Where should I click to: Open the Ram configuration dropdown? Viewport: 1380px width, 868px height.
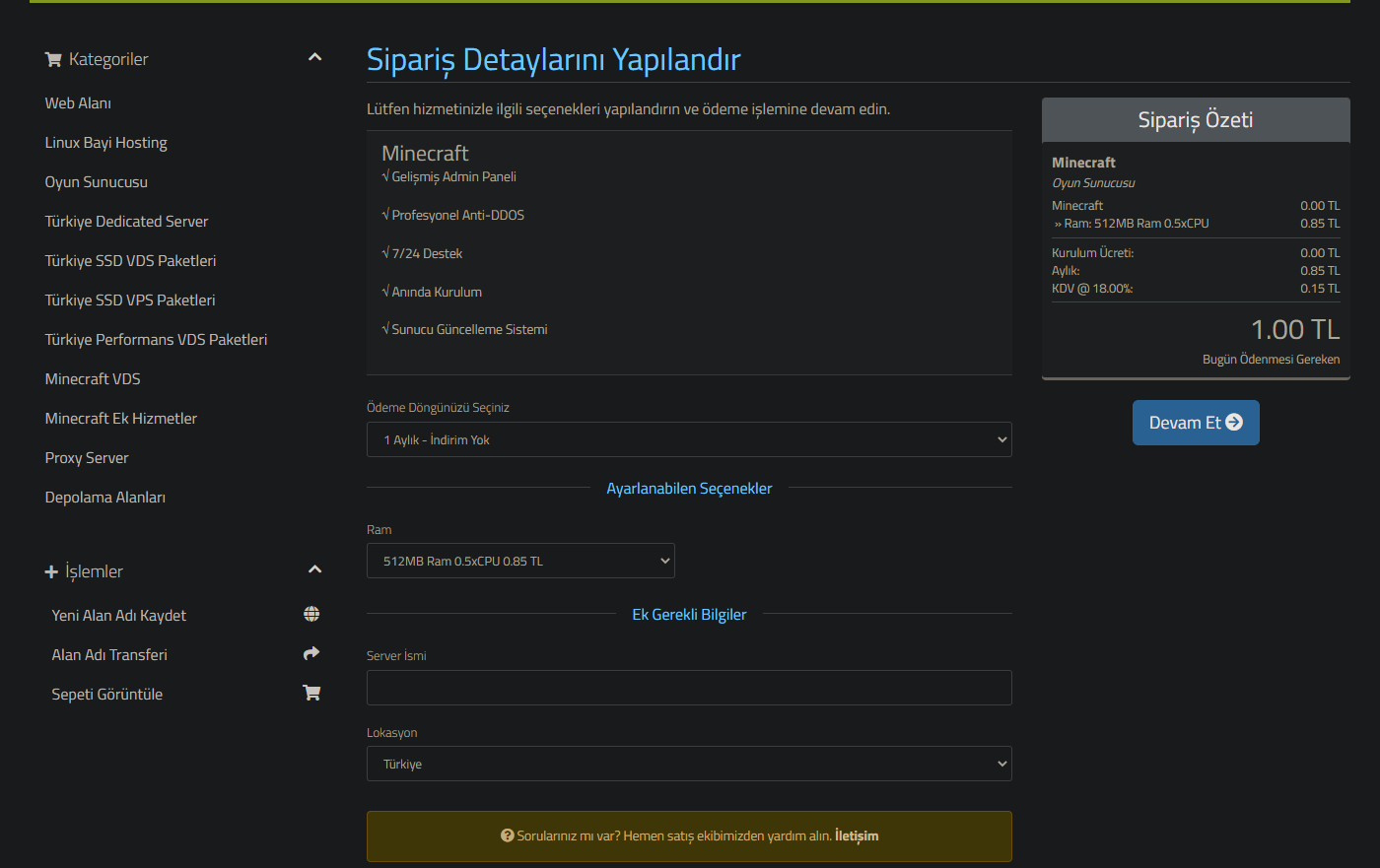(x=520, y=561)
